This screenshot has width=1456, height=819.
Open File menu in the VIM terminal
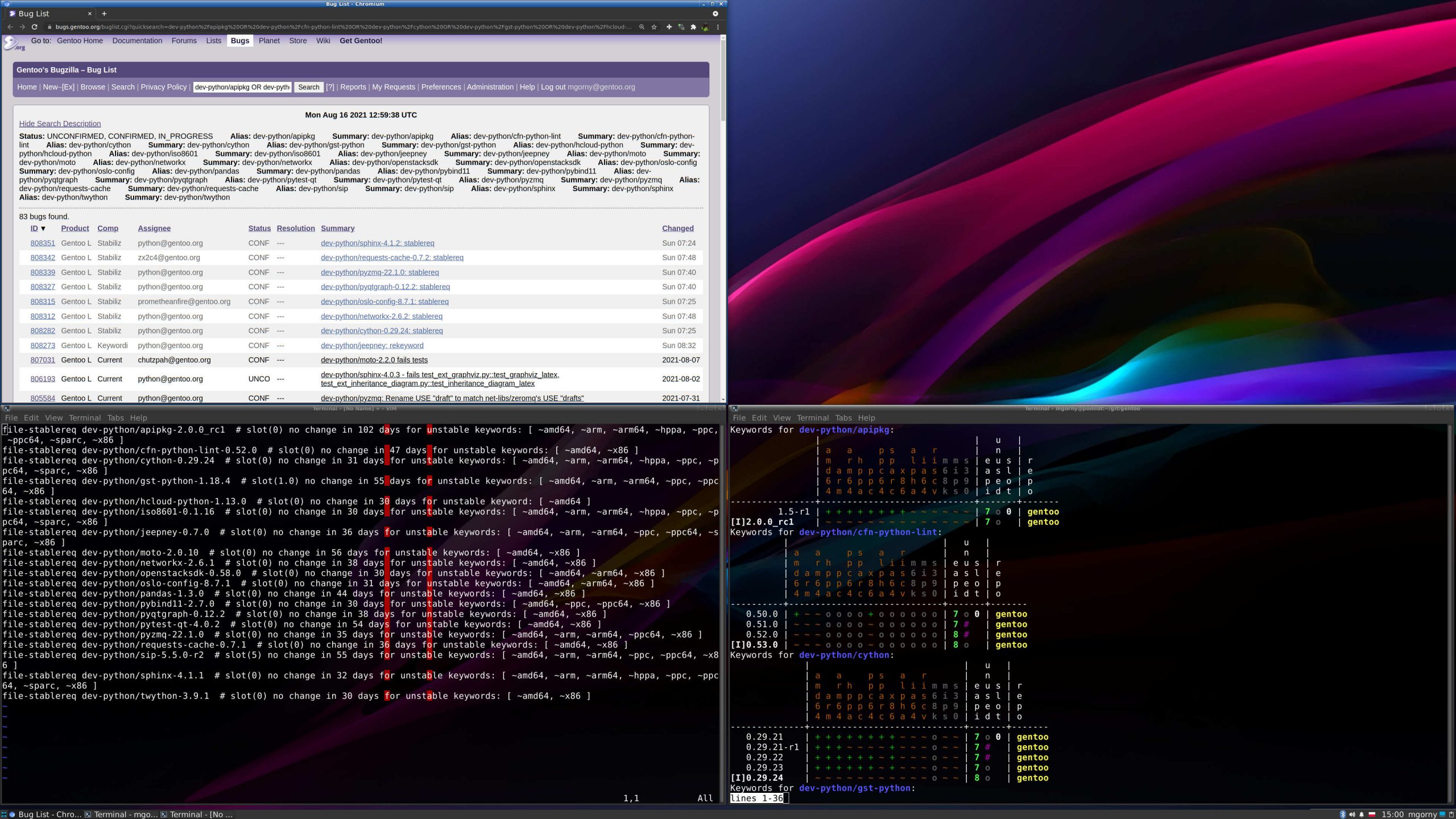11,417
